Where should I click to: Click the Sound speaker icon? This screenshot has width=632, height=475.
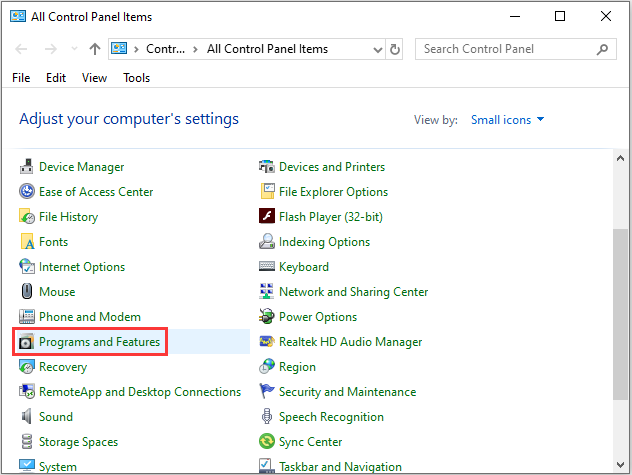[27, 416]
